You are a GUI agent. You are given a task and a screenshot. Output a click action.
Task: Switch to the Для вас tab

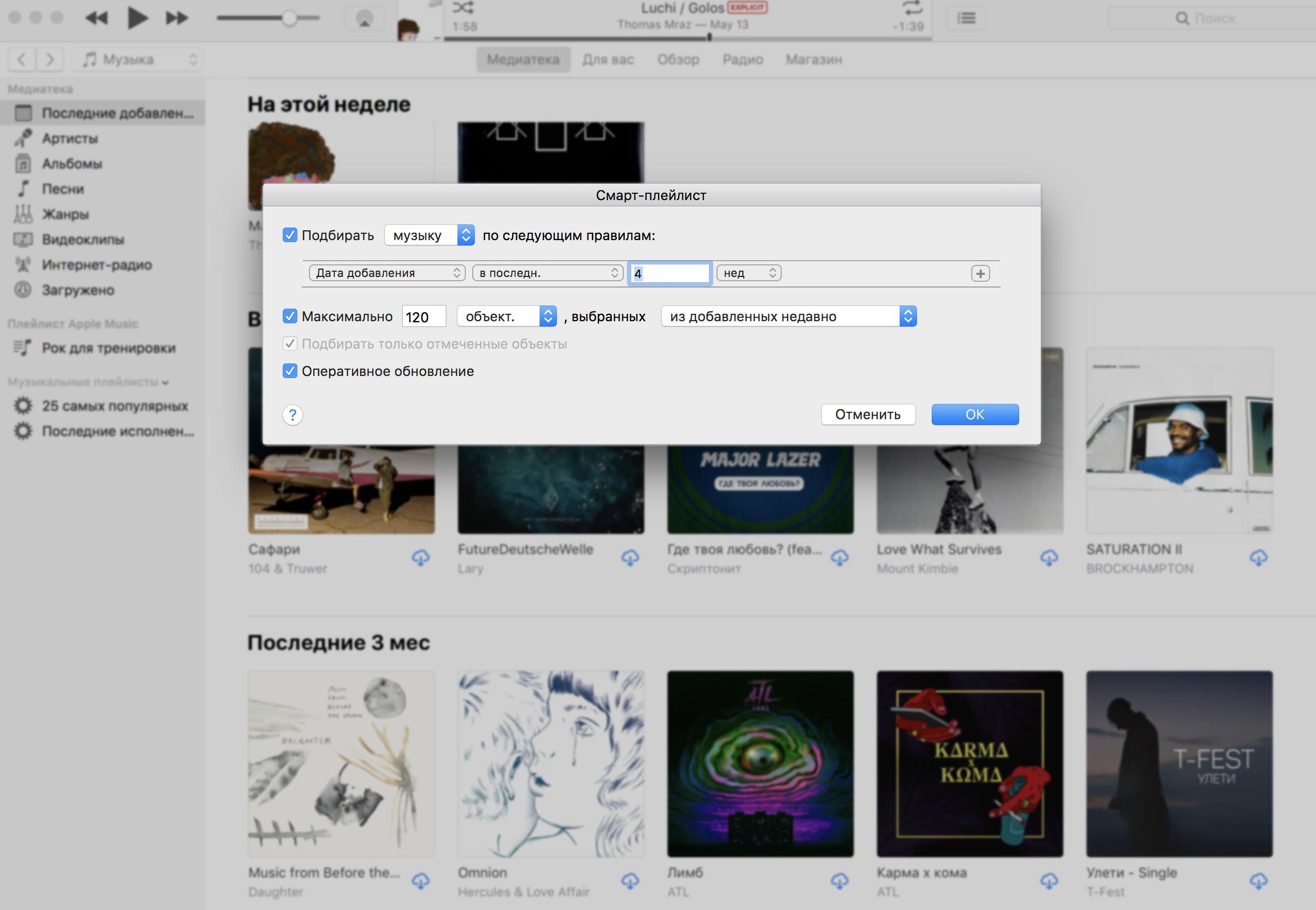point(607,60)
